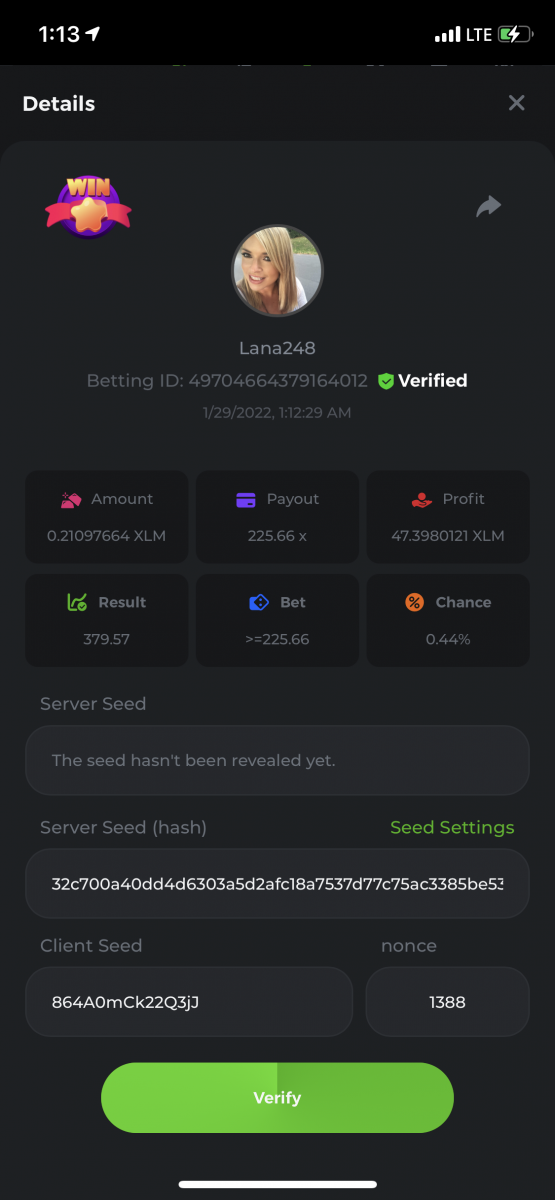Viewport: 555px width, 1200px height.
Task: Click the Verify button
Action: click(x=277, y=1098)
